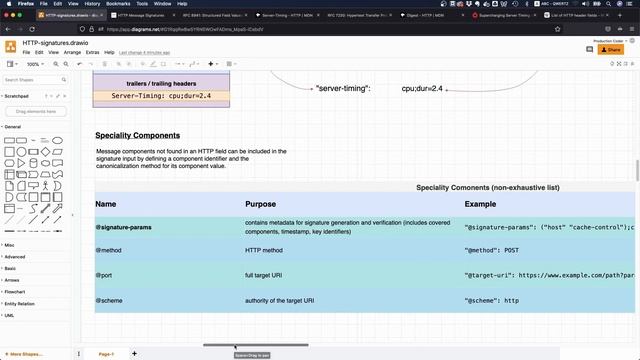
Task: Open the draw.io File menu
Action: coord(26,52)
